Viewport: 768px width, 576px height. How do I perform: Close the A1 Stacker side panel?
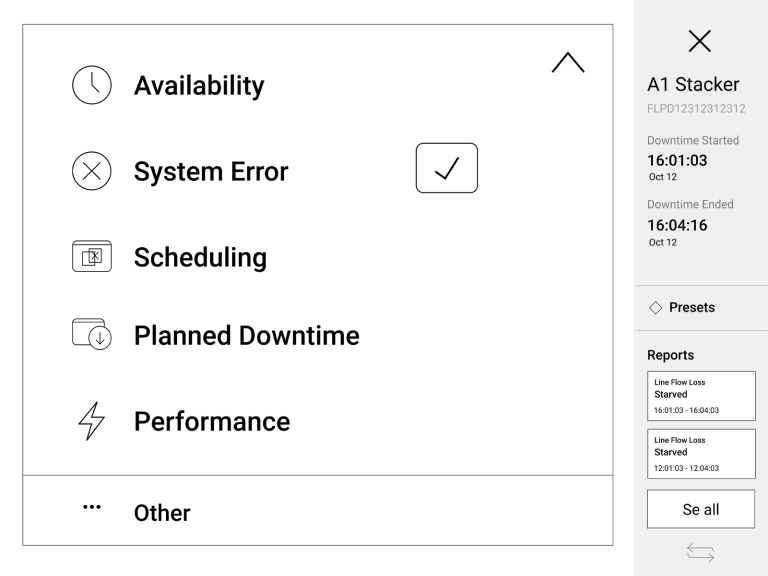(700, 41)
